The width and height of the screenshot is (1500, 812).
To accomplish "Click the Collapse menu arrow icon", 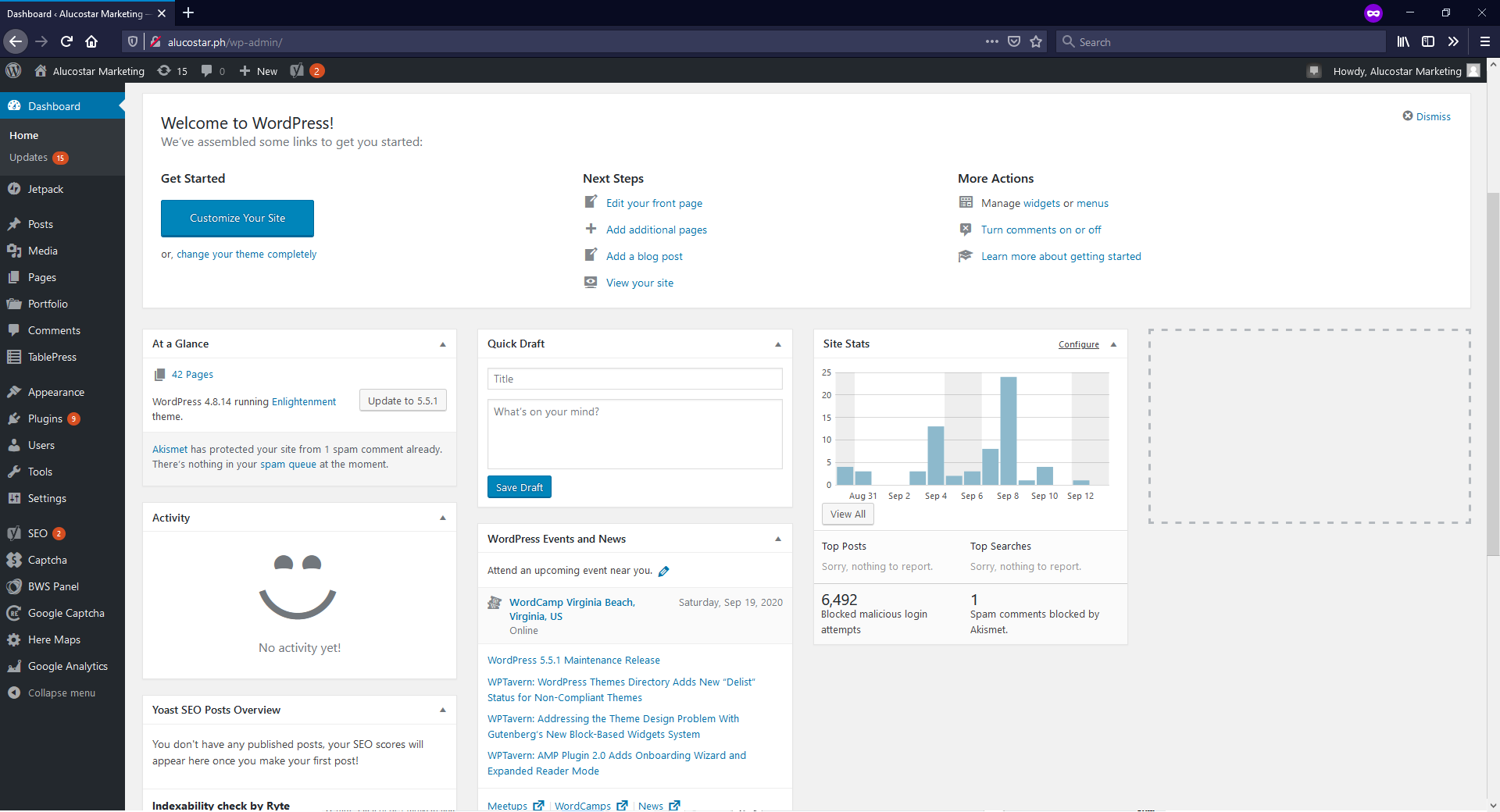I will pos(14,693).
